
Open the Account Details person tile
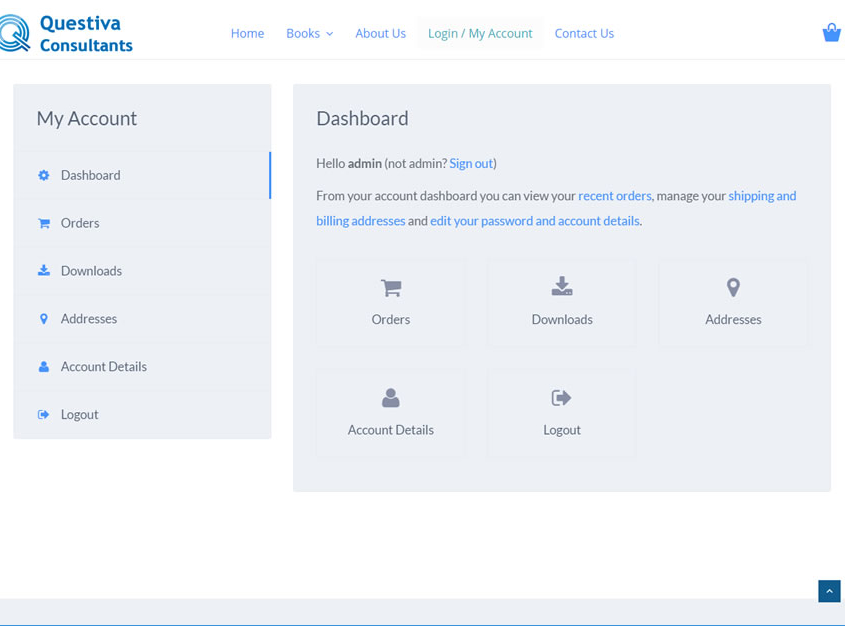click(x=391, y=413)
